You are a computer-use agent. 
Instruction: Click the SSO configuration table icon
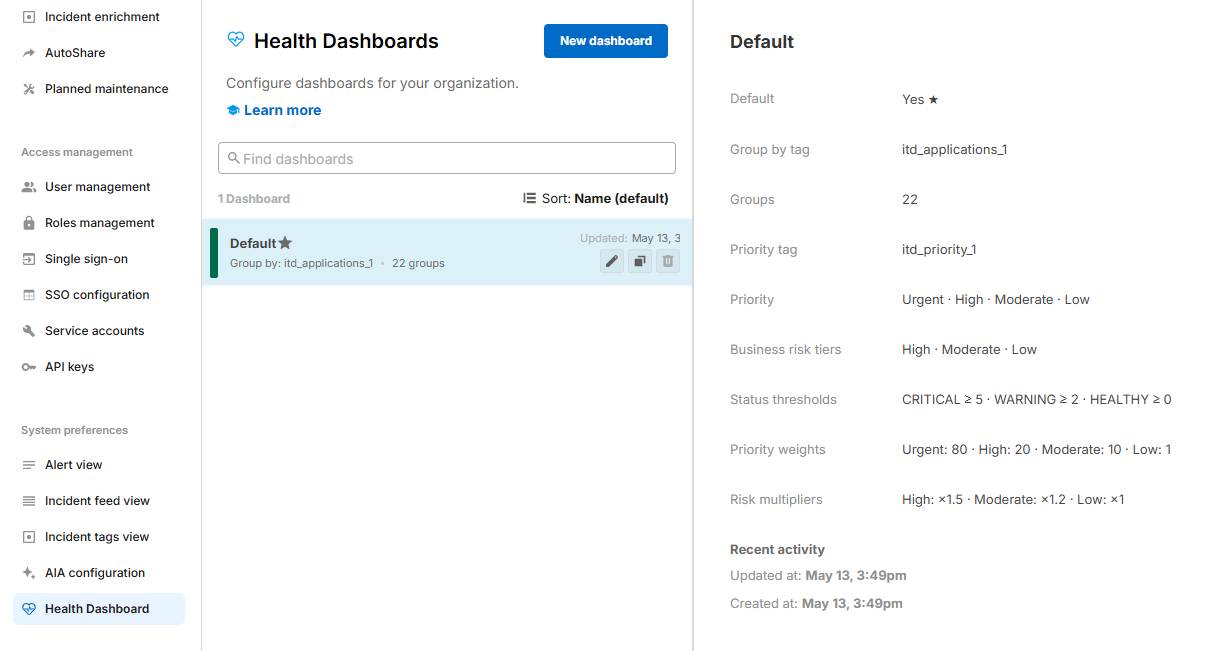[x=29, y=295]
